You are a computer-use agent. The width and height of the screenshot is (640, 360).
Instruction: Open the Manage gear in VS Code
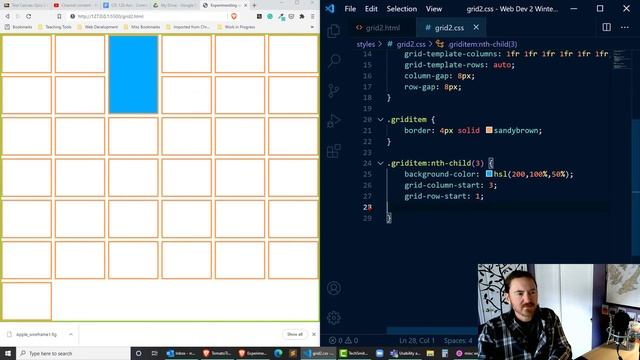point(334,318)
